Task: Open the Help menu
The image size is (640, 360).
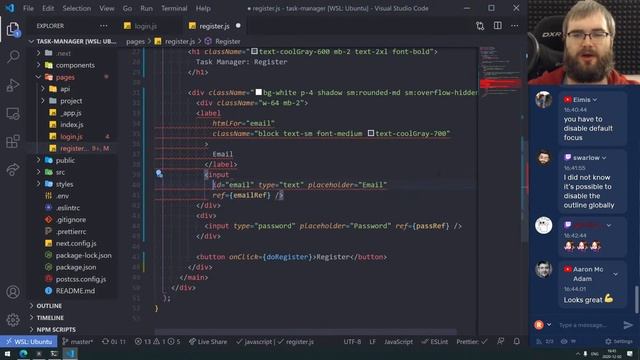Action: (203, 8)
